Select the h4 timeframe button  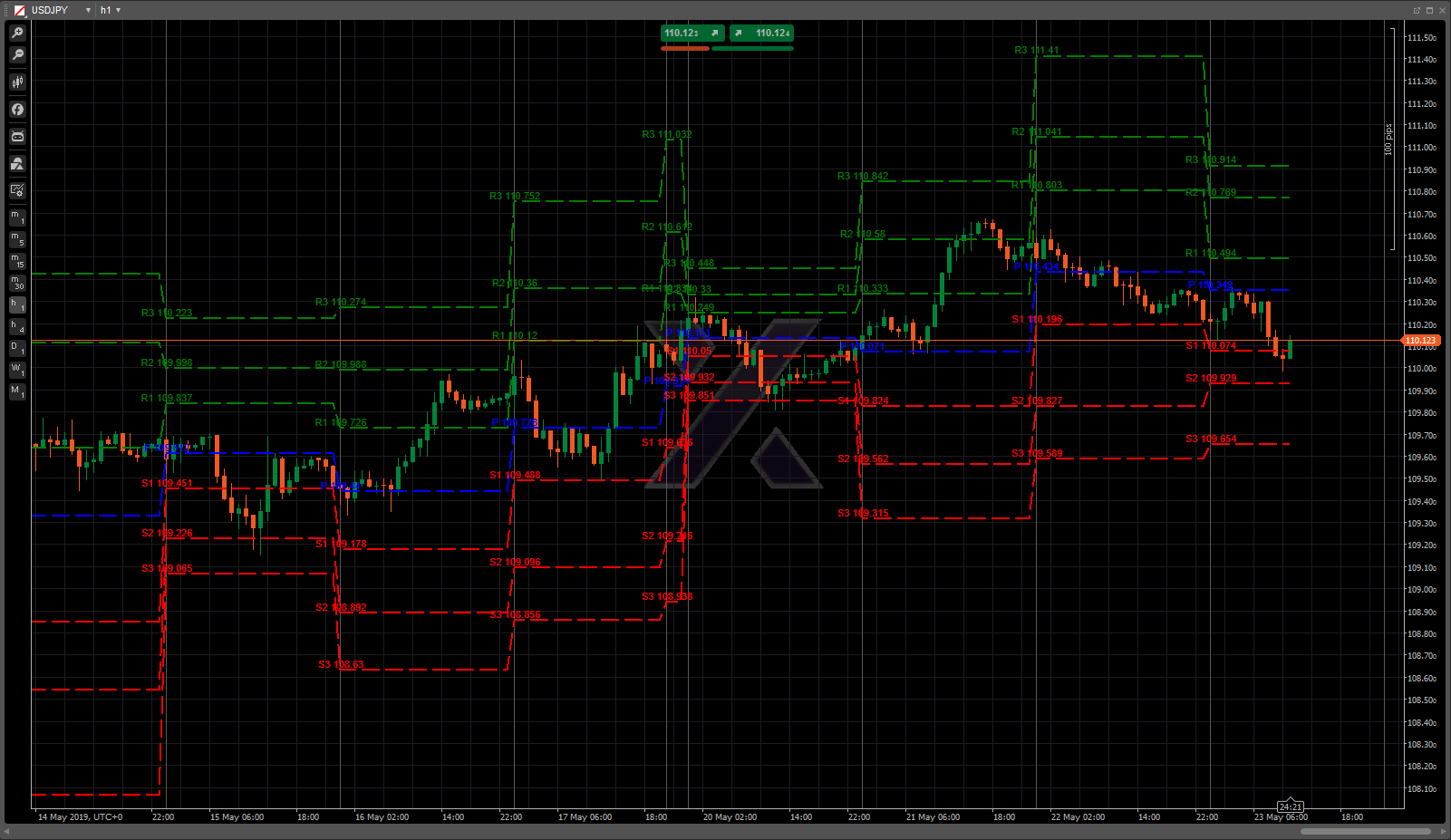pyautogui.click(x=17, y=326)
